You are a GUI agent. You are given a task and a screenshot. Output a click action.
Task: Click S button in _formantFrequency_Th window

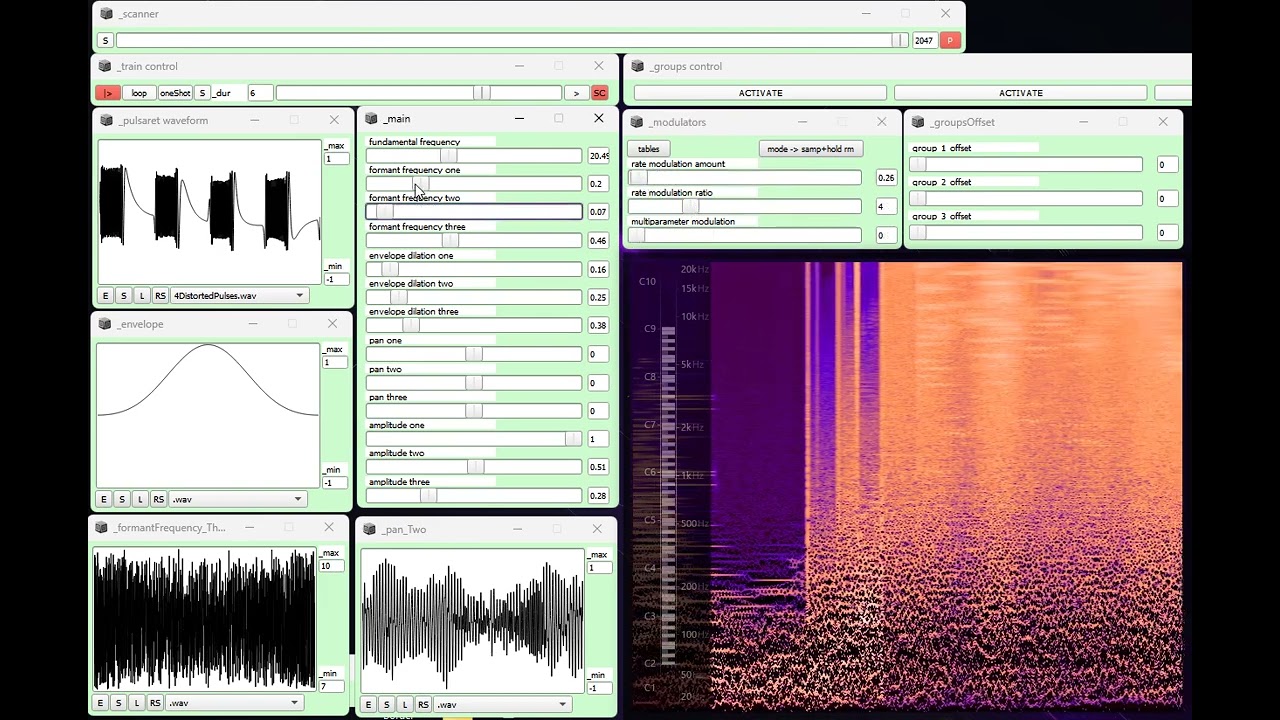point(118,703)
